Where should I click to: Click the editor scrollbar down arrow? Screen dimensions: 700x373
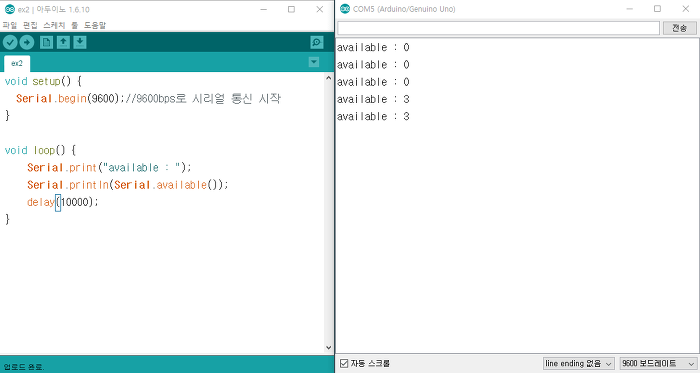329,347
